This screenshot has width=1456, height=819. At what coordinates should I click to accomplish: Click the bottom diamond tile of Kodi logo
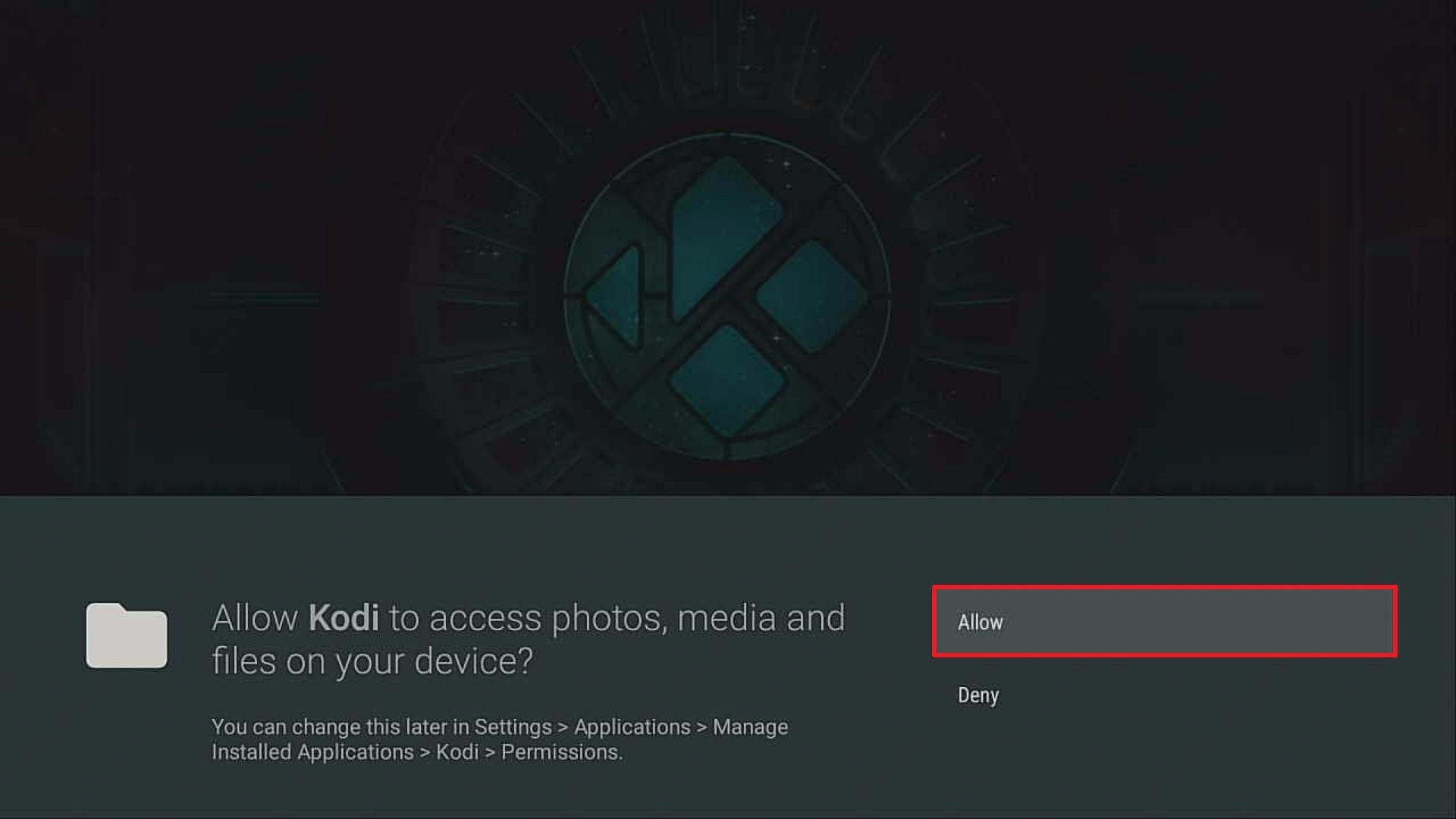(x=727, y=381)
